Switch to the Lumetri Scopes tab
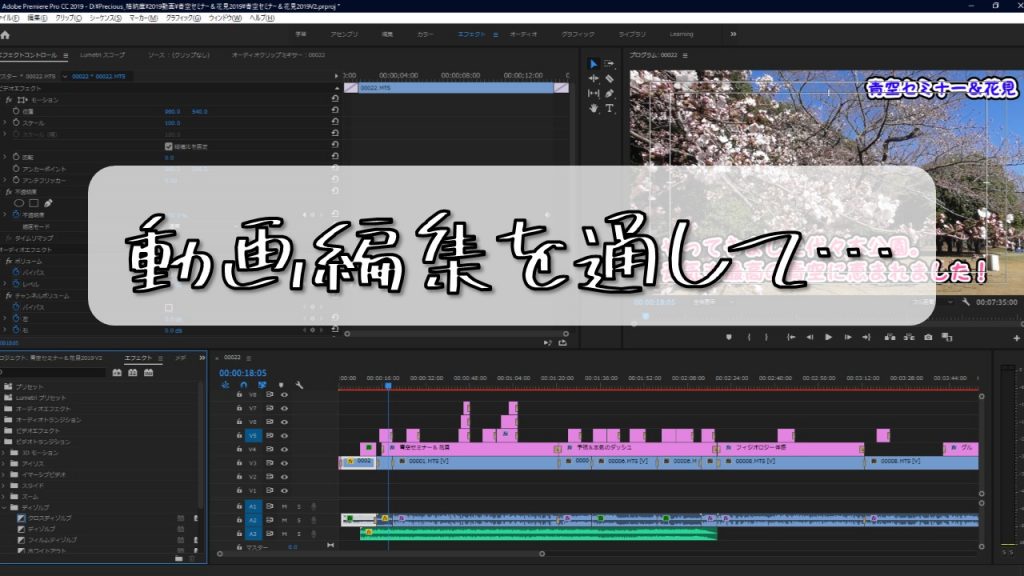This screenshot has height=576, width=1024. click(x=102, y=56)
